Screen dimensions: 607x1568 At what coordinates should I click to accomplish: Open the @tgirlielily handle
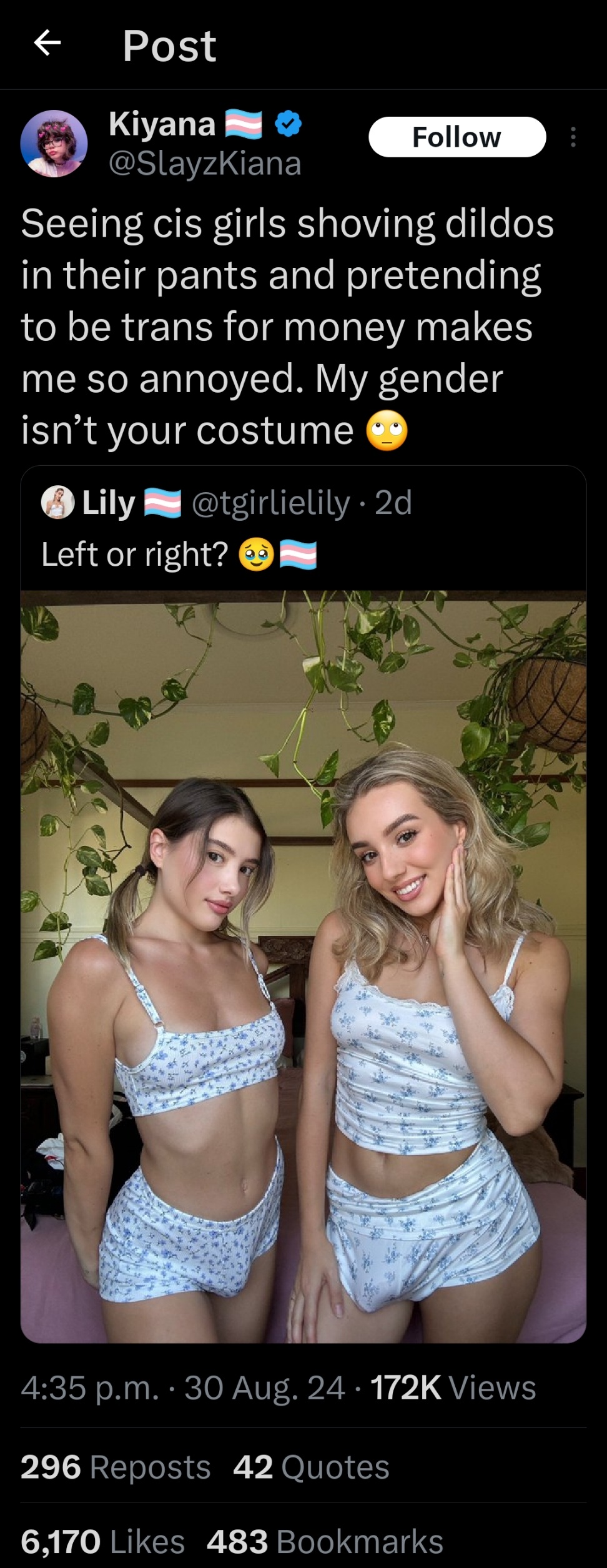[x=270, y=503]
